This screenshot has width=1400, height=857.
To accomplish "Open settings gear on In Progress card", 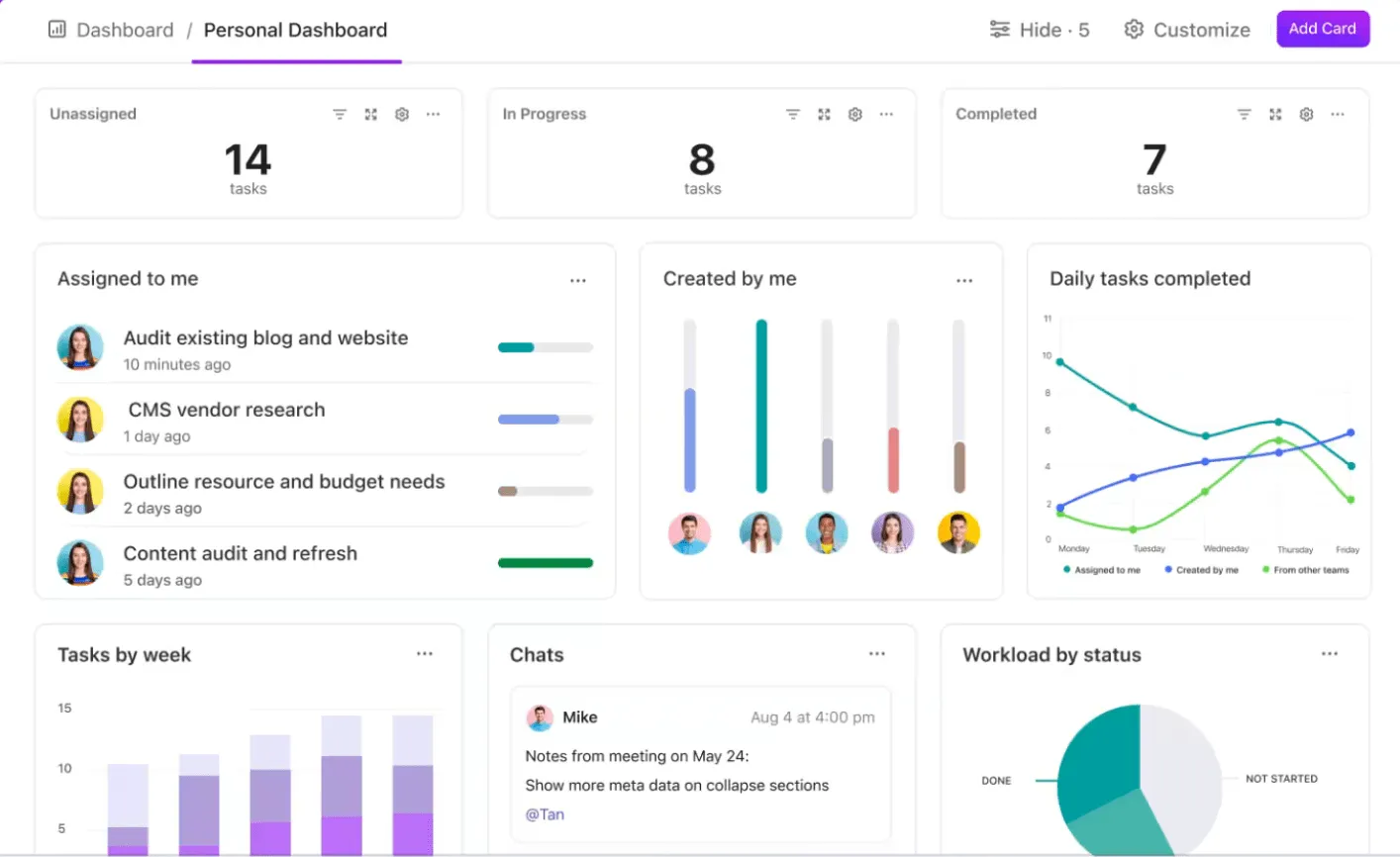I will [854, 115].
